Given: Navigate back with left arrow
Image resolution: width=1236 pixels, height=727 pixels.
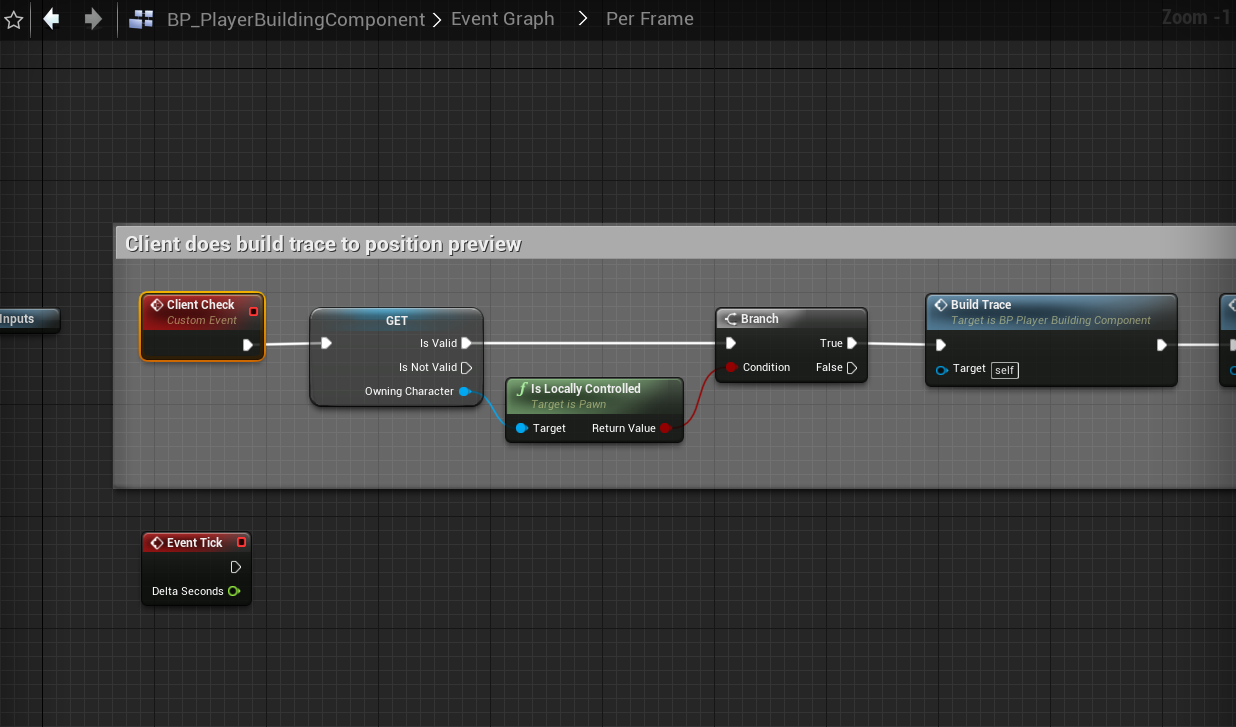Looking at the screenshot, I should 52,19.
